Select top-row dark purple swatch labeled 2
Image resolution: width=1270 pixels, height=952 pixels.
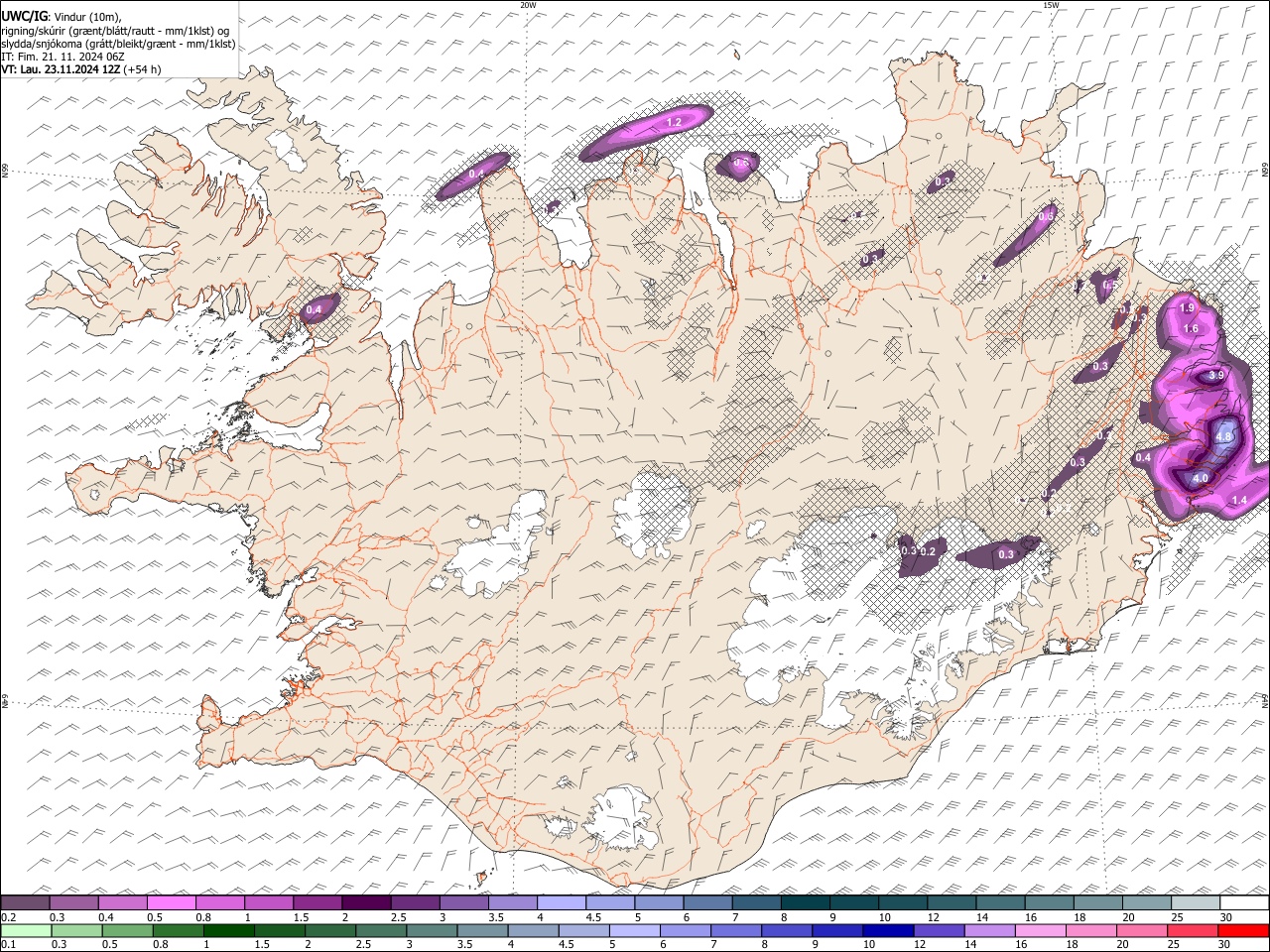(x=365, y=903)
